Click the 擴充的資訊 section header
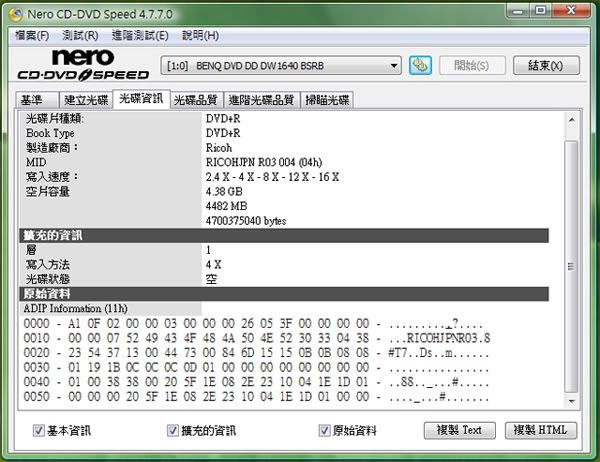600x462 pixels. [x=284, y=235]
